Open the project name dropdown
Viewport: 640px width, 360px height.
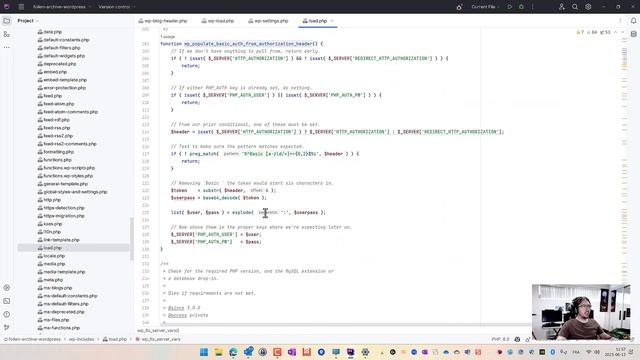coord(62,7)
